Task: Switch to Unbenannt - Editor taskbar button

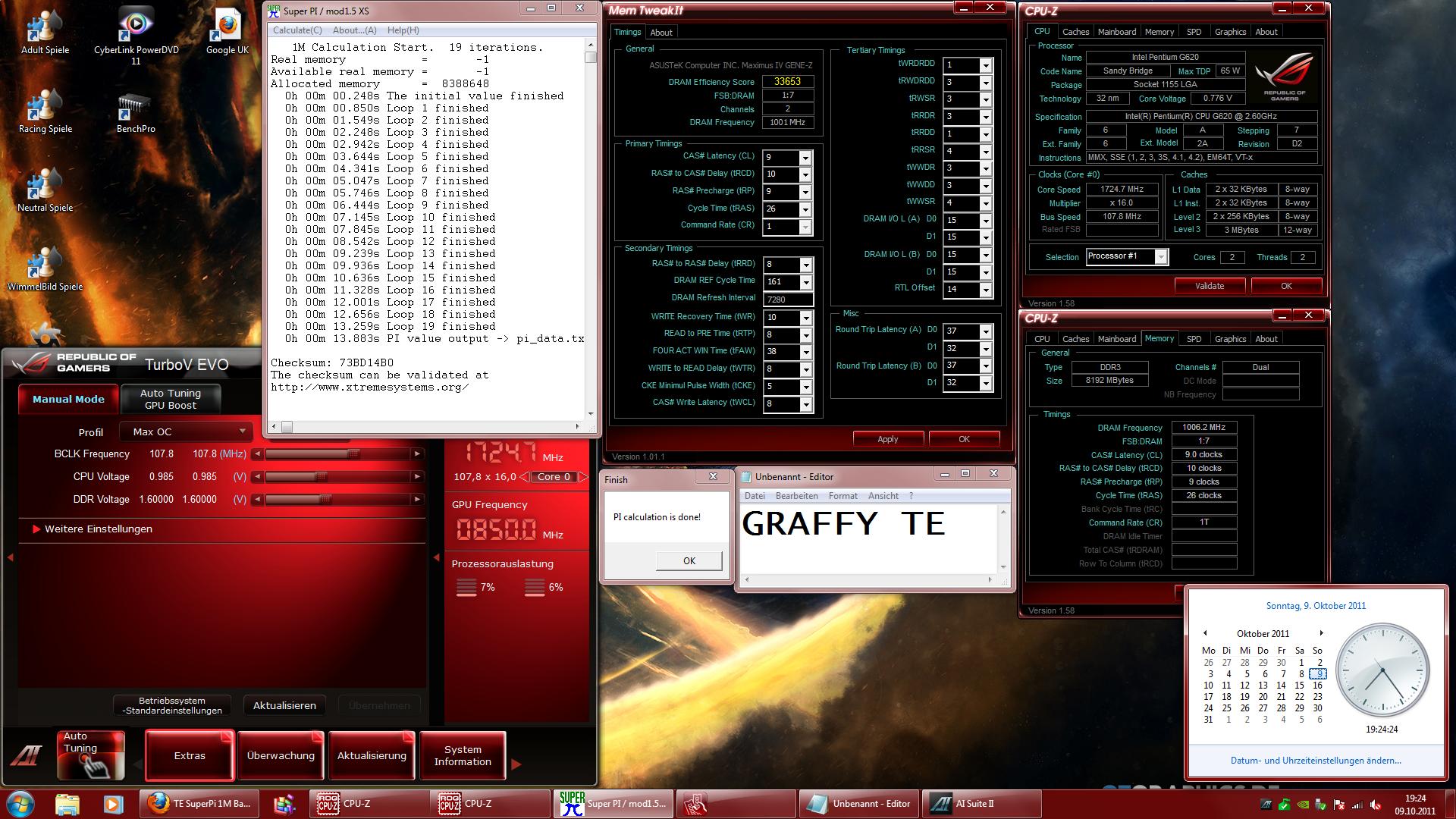Action: point(859,804)
